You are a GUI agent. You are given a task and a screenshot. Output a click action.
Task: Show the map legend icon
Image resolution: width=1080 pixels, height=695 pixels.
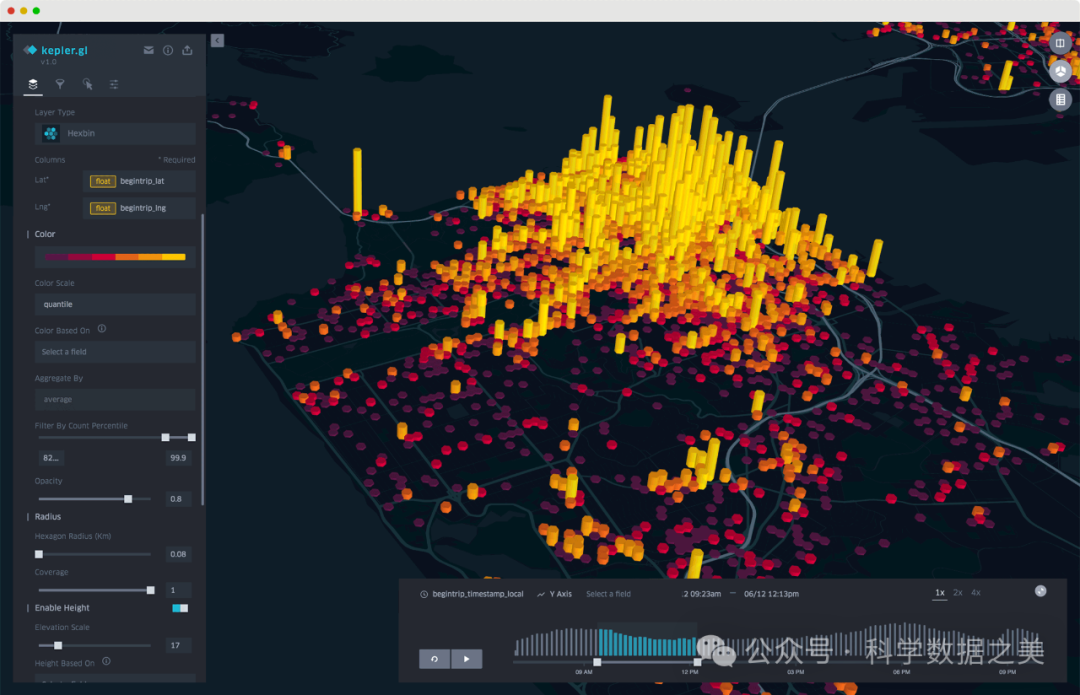(x=1060, y=100)
